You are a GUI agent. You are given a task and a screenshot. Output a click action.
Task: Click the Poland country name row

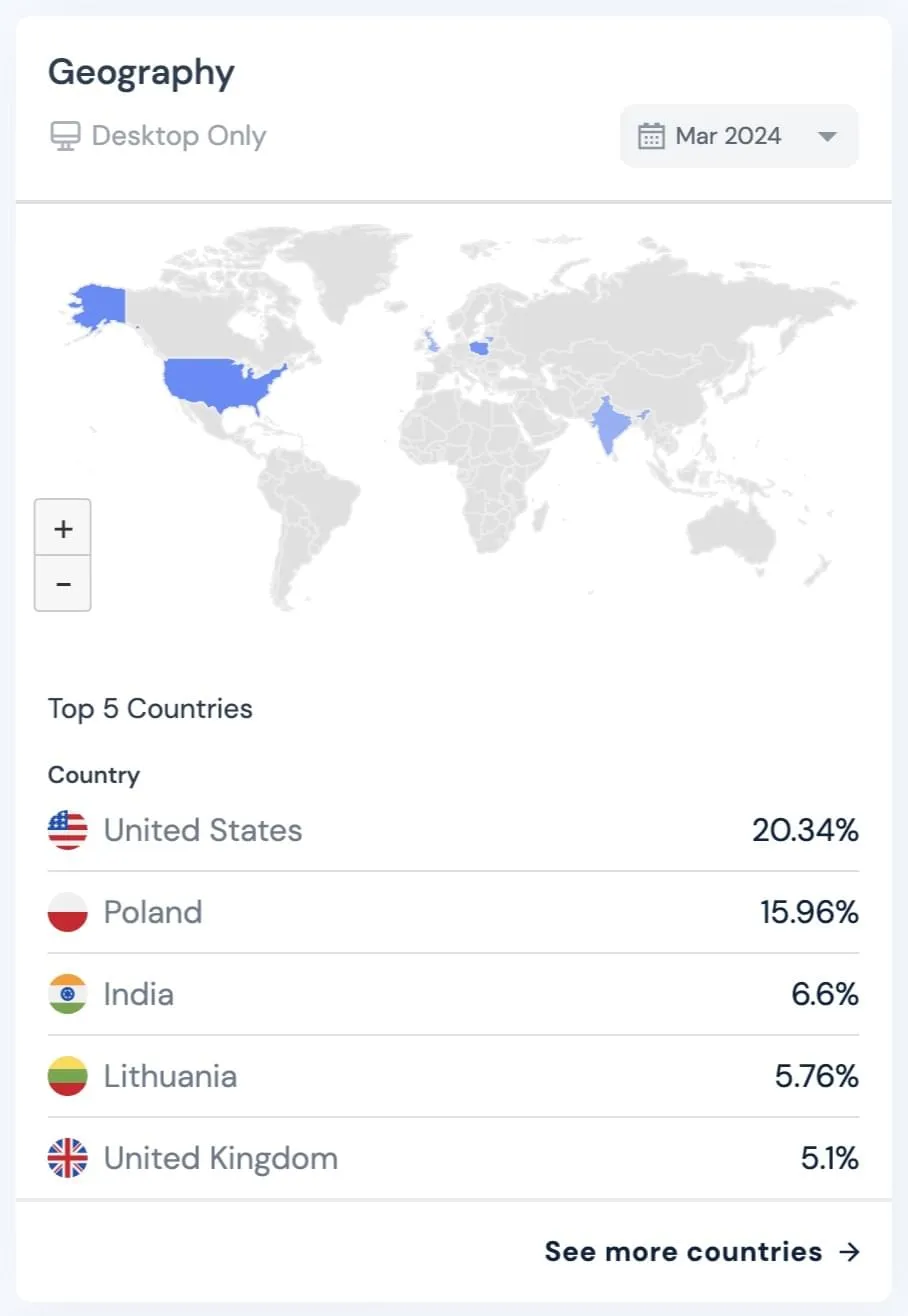(153, 912)
